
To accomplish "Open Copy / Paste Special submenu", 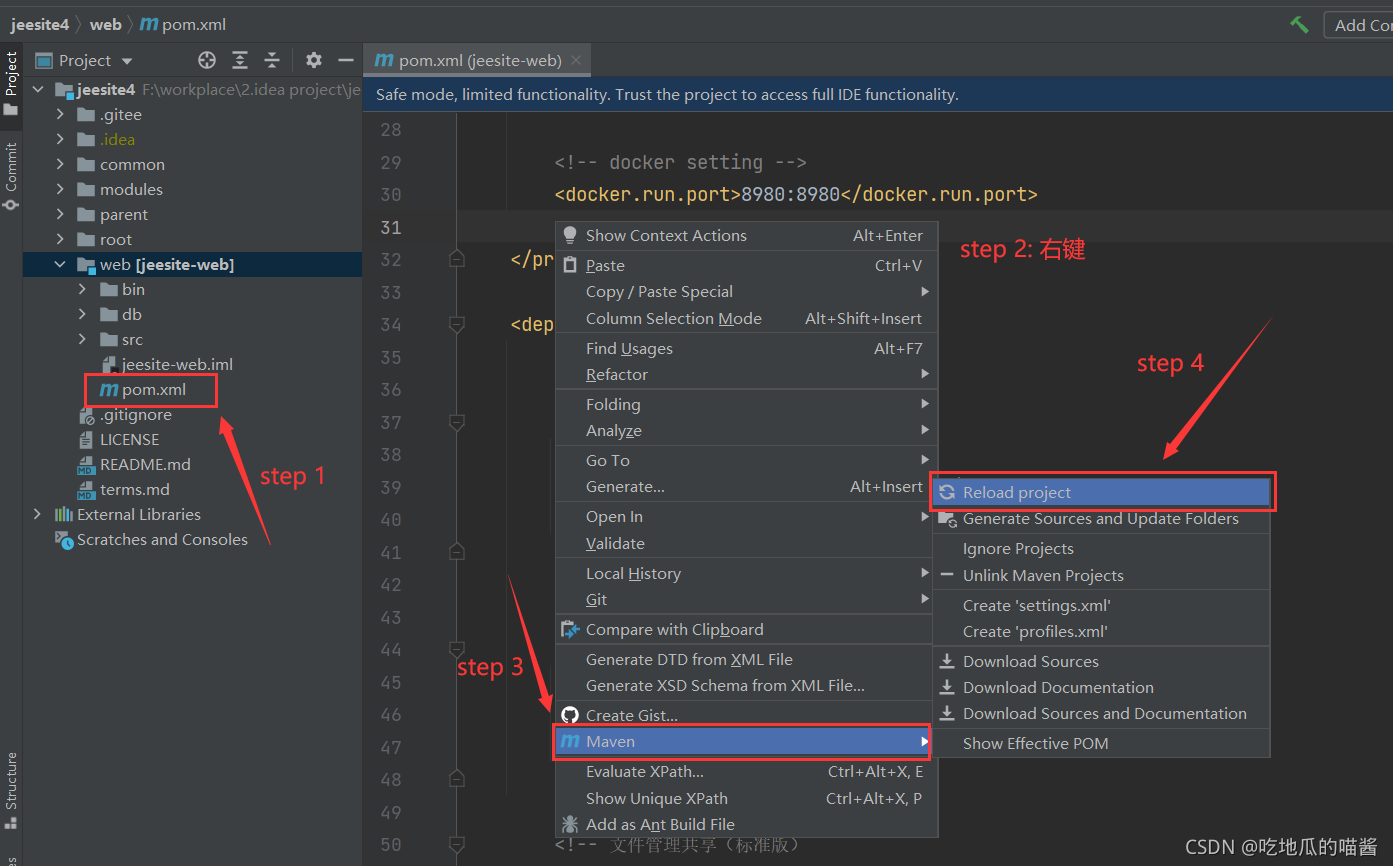I will pos(746,291).
